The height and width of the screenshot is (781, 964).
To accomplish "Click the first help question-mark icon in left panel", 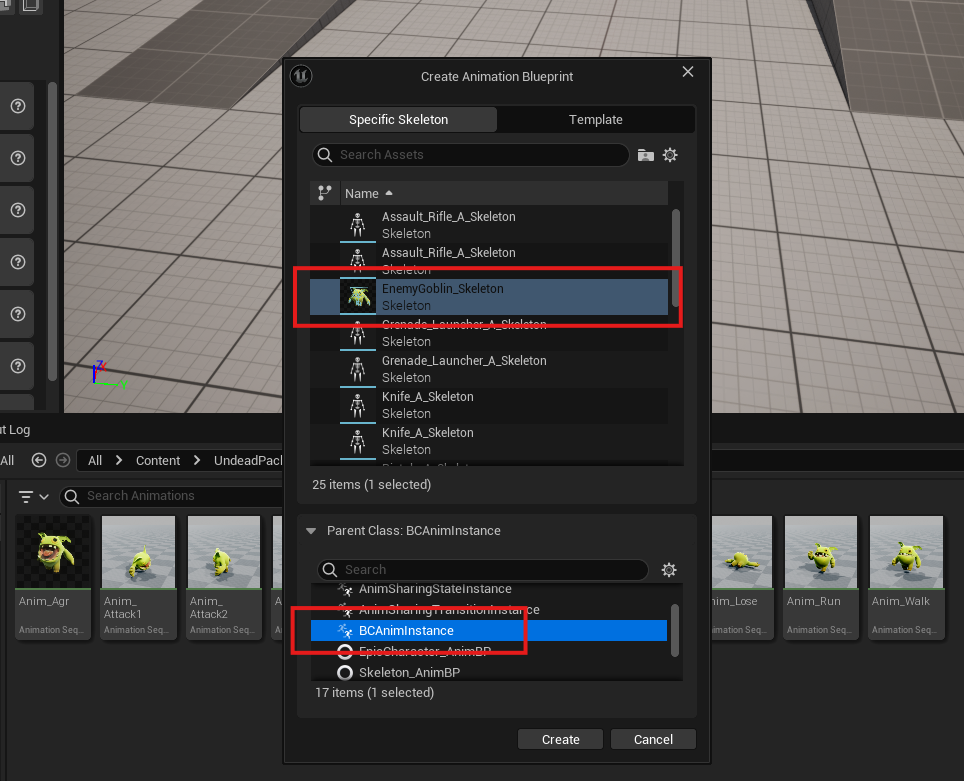I will (18, 106).
